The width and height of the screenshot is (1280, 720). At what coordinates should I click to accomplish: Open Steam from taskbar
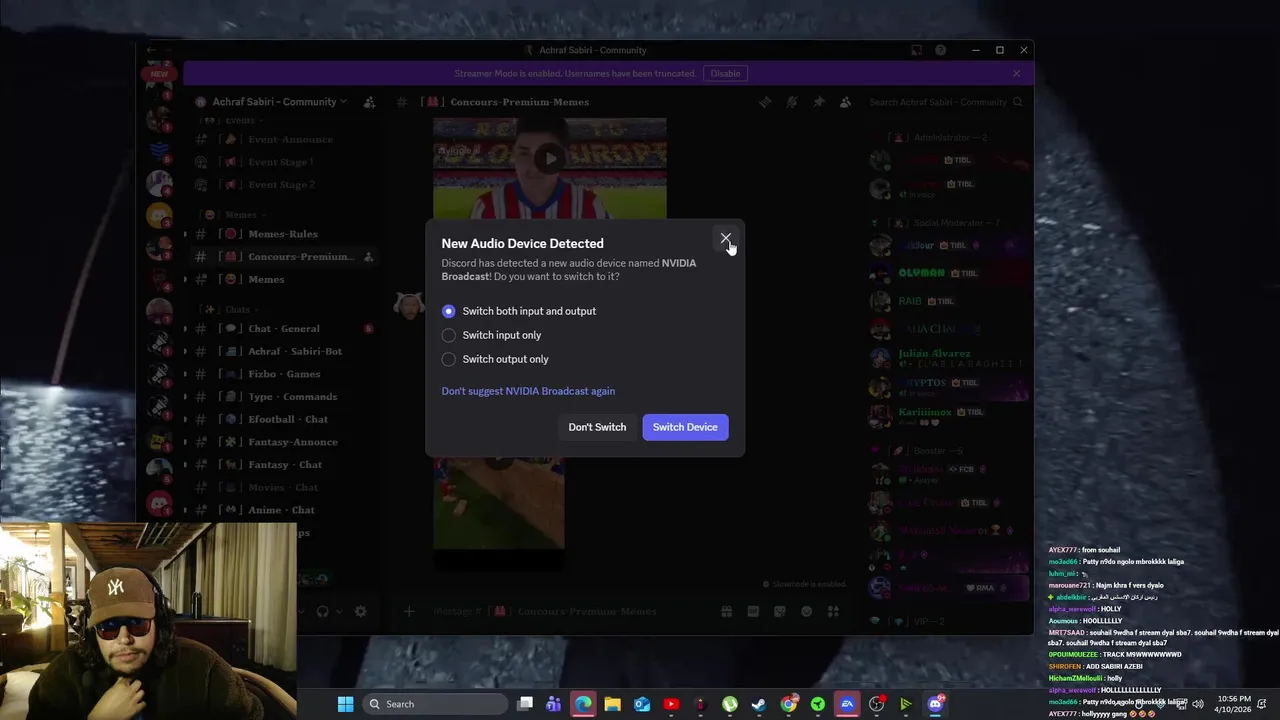point(759,704)
